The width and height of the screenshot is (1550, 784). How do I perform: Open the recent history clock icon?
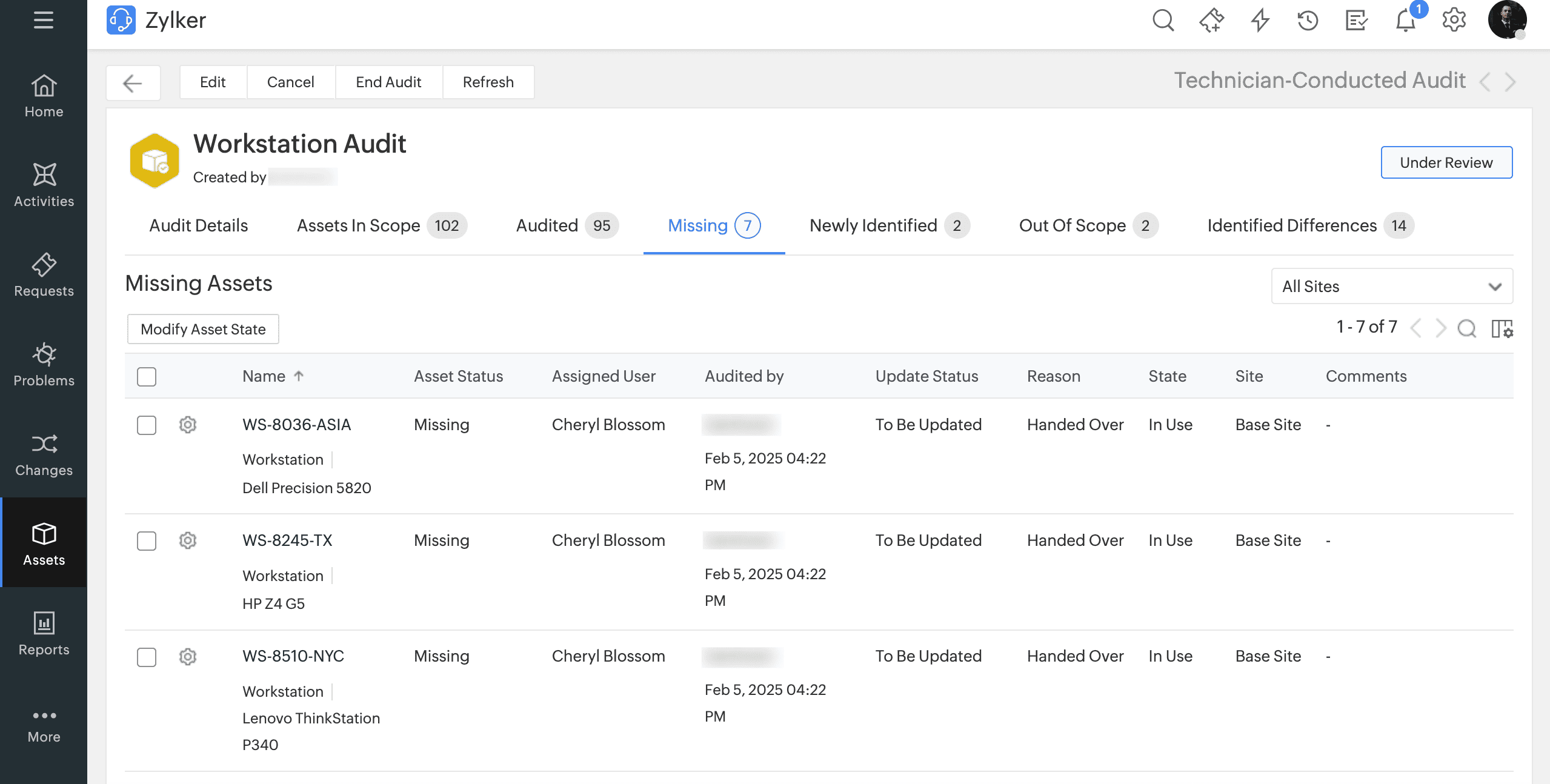pyautogui.click(x=1308, y=21)
